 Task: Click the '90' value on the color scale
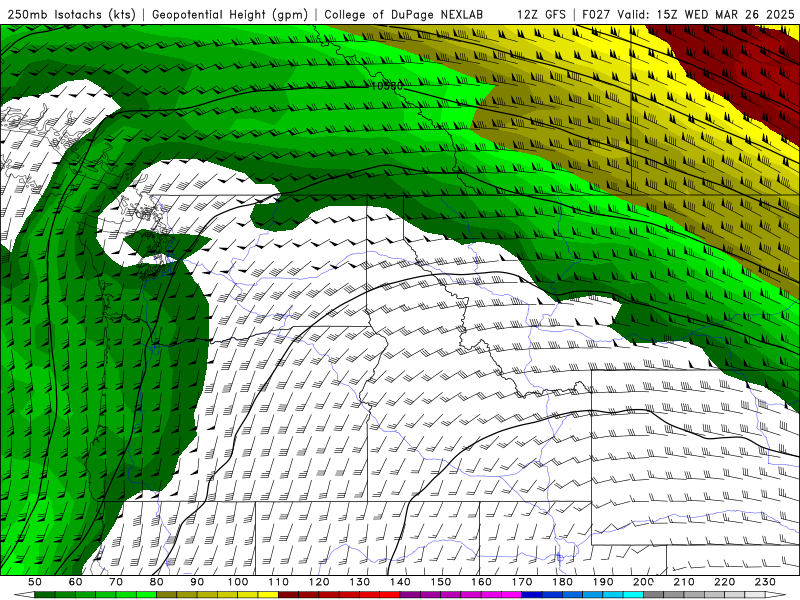(x=197, y=582)
